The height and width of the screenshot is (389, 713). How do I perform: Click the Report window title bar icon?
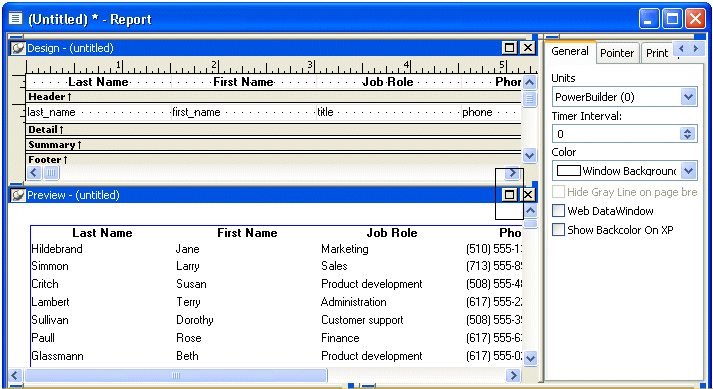coord(15,19)
